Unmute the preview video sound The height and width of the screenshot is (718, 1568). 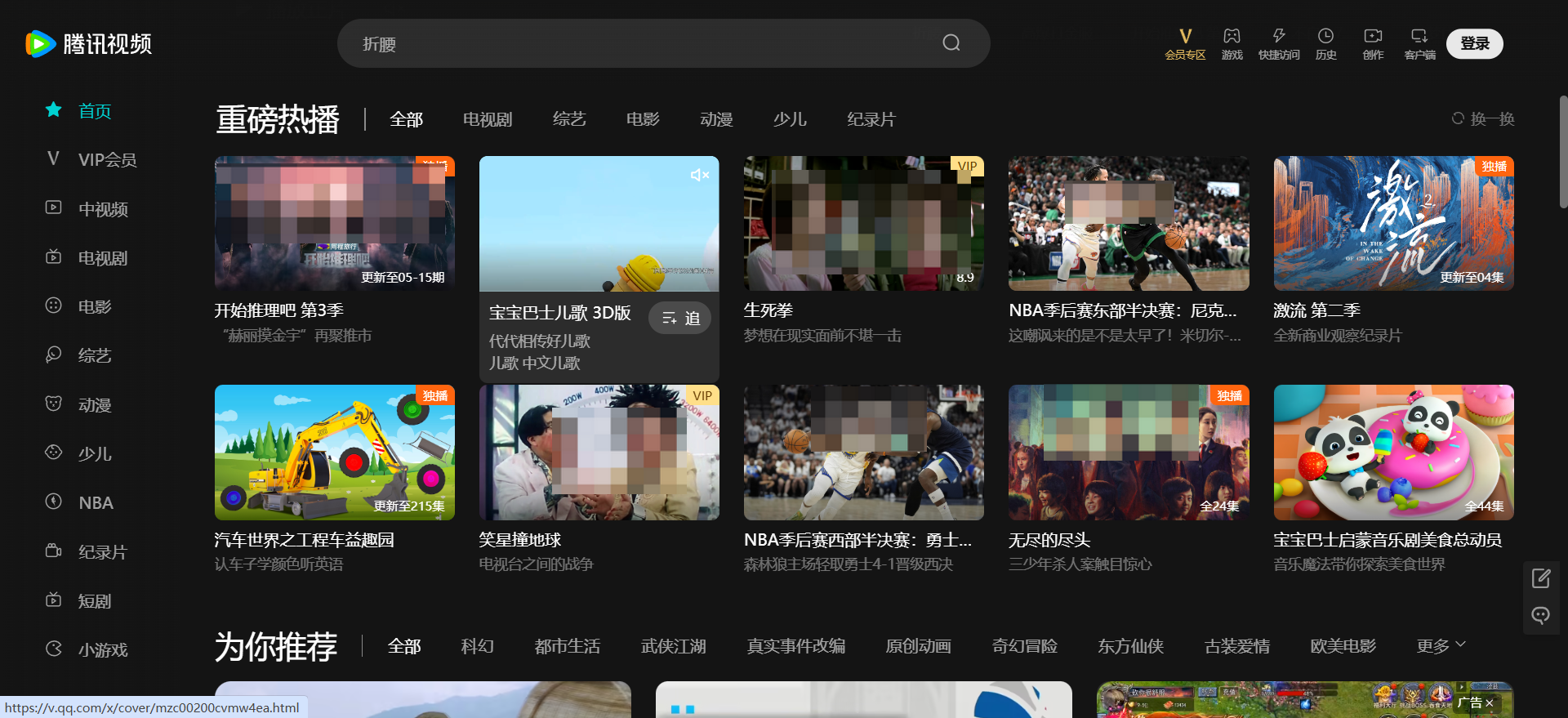pos(699,176)
